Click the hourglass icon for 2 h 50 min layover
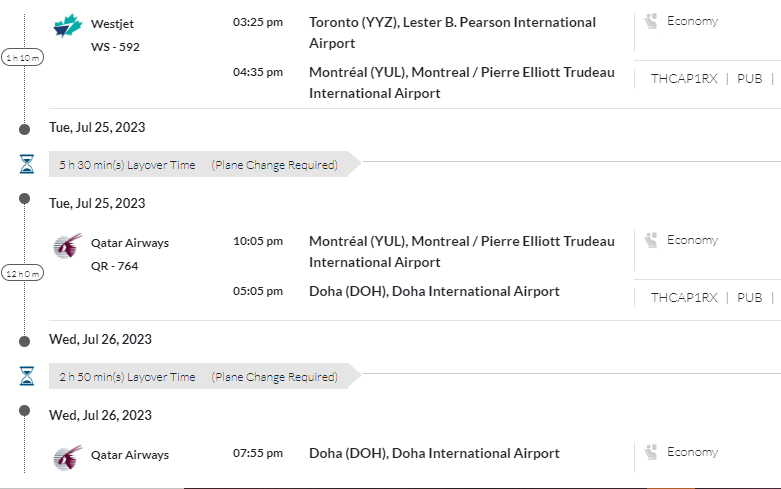Screen dimensions: 781x489 click(x=26, y=376)
